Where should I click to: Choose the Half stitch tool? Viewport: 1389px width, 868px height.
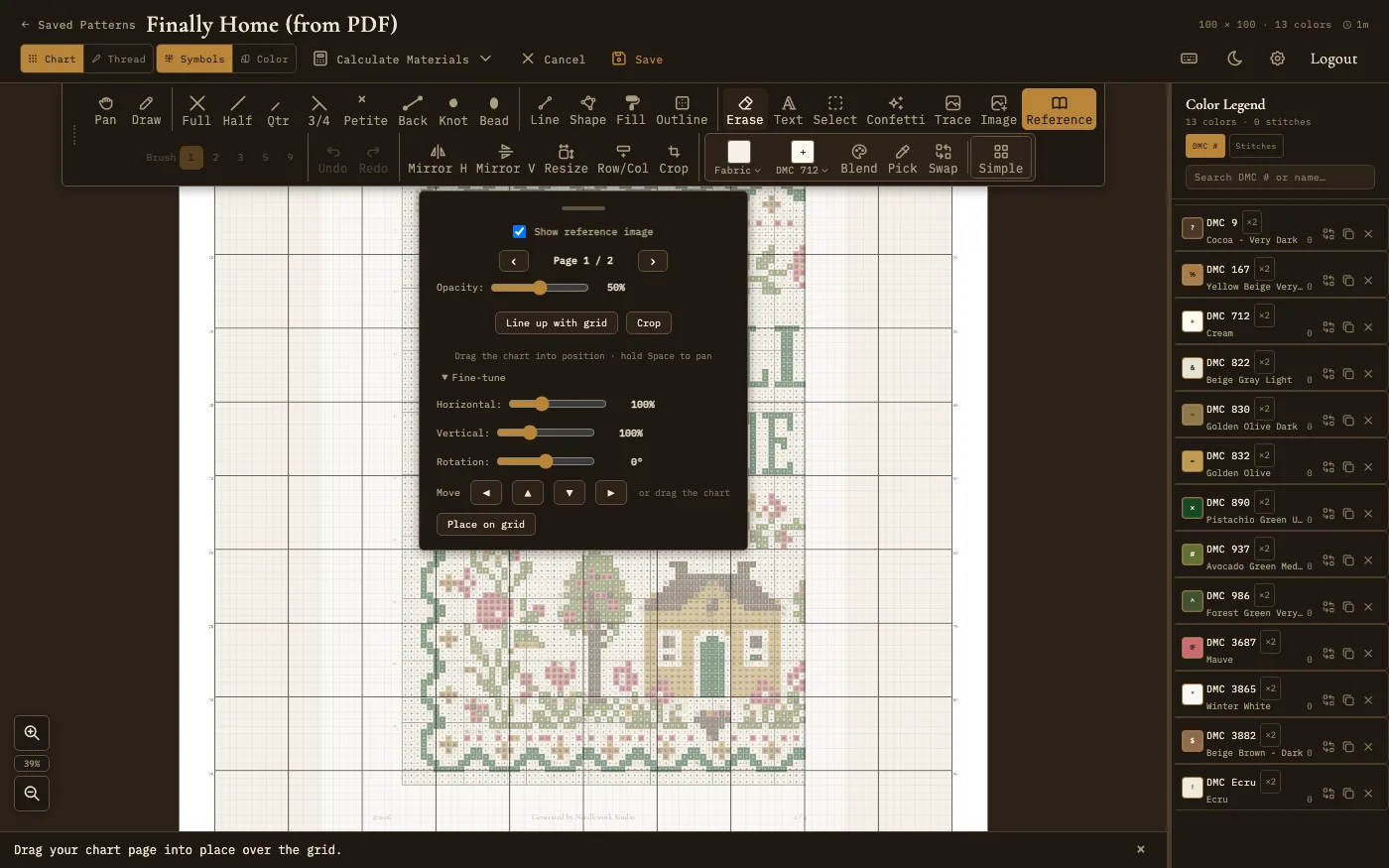[x=237, y=110]
